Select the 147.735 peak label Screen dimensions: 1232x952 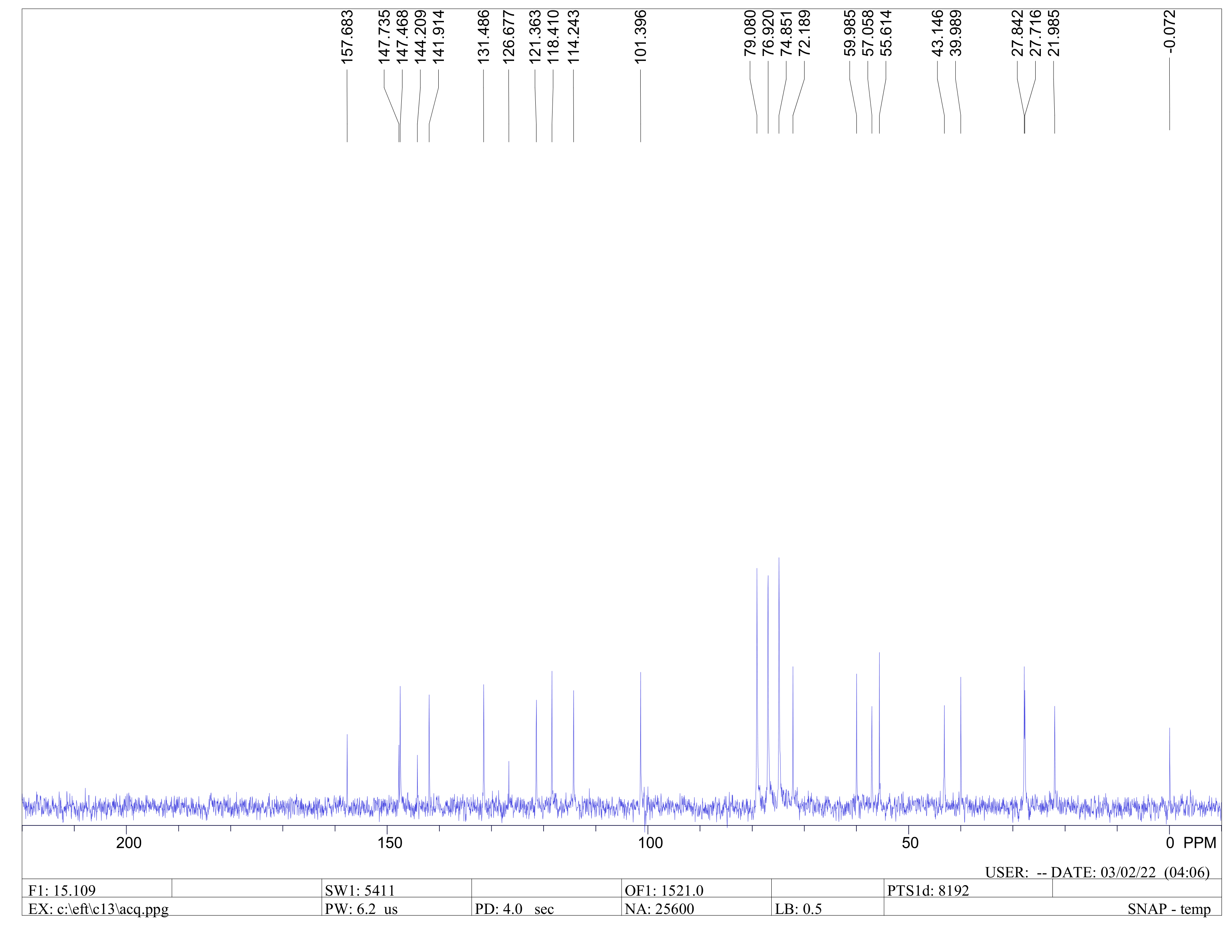click(x=384, y=37)
